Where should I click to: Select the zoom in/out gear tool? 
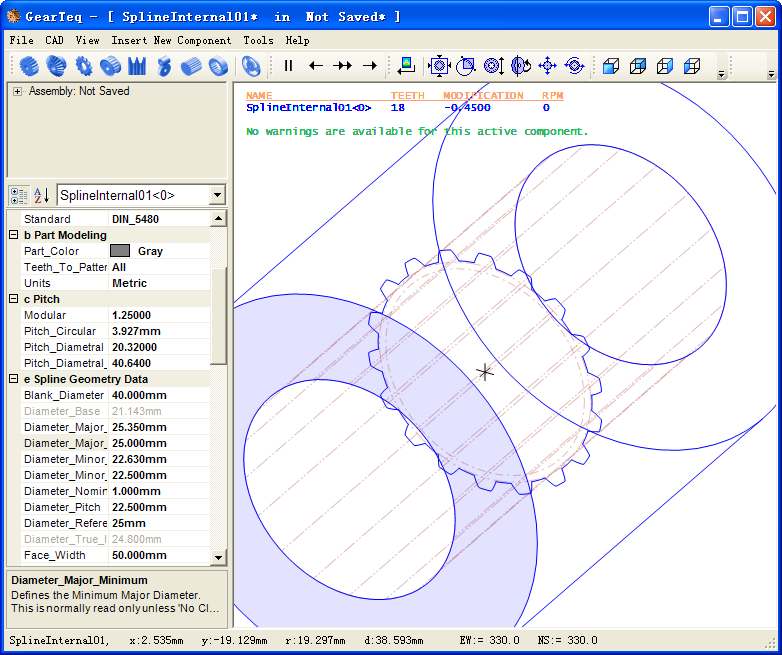(x=494, y=65)
